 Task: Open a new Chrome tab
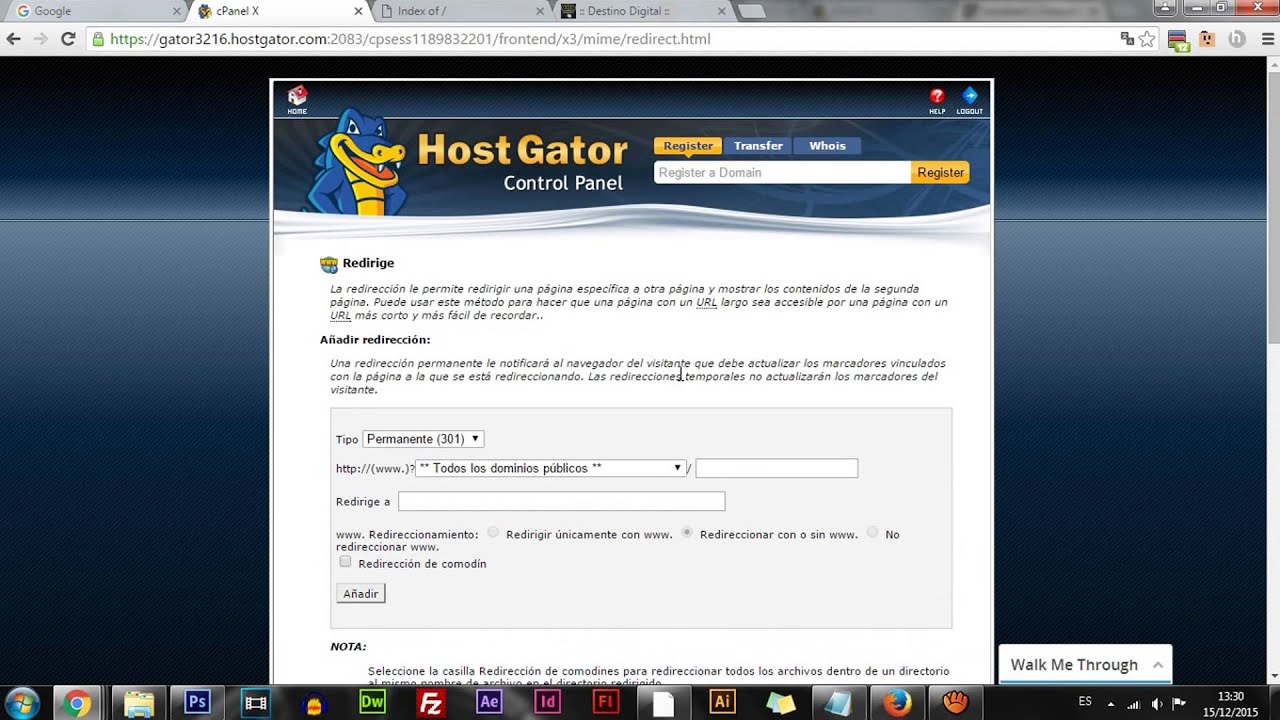pyautogui.click(x=752, y=11)
